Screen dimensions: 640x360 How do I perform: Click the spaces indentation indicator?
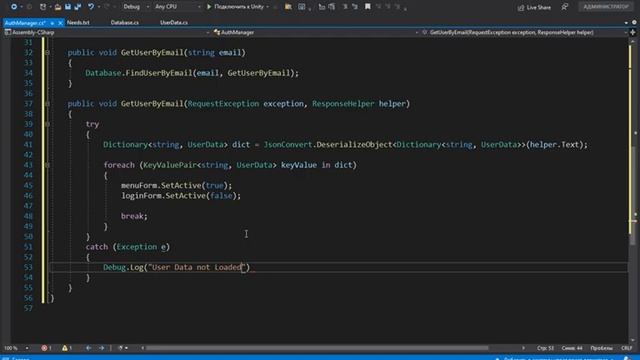pos(602,348)
